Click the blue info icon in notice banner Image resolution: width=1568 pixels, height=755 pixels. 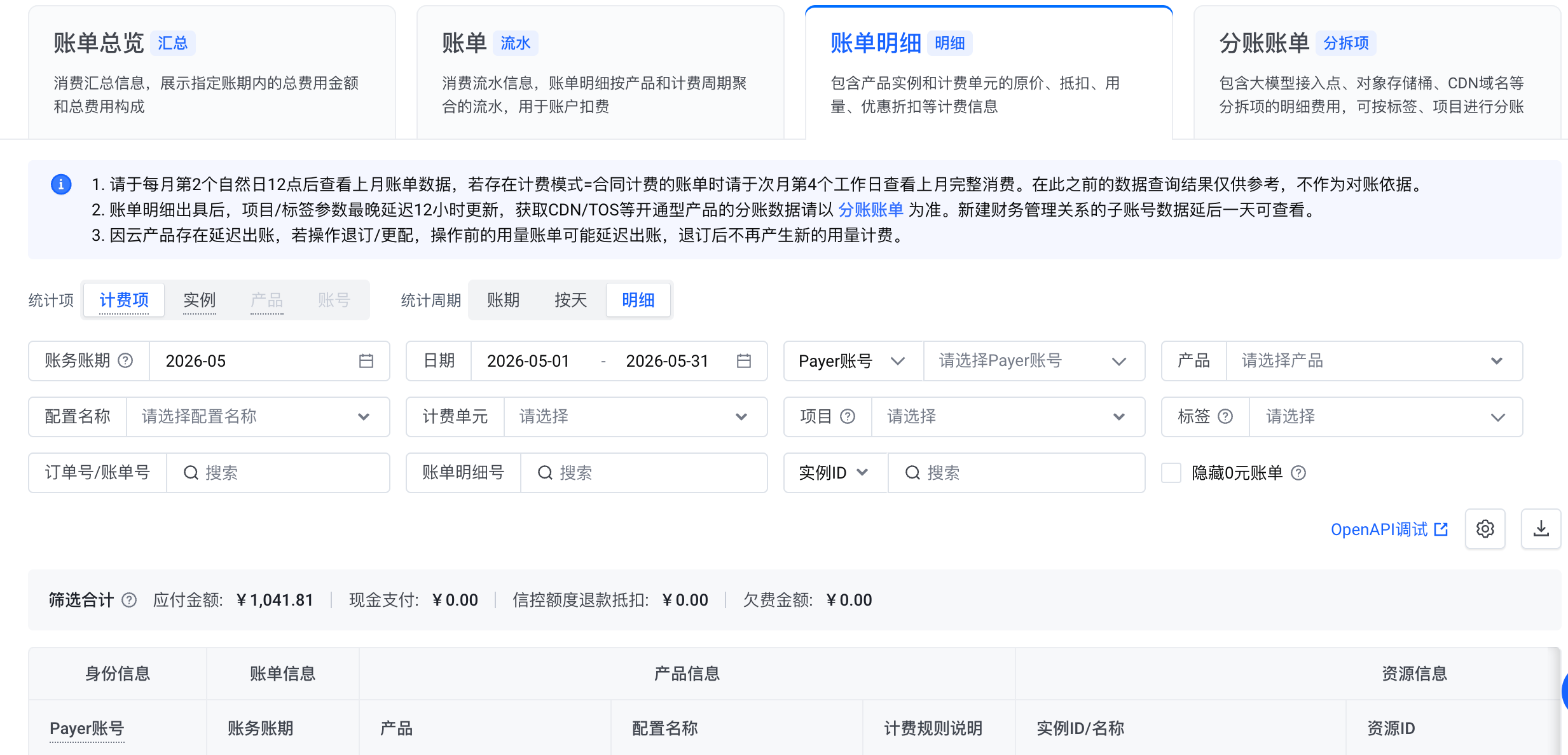61,184
